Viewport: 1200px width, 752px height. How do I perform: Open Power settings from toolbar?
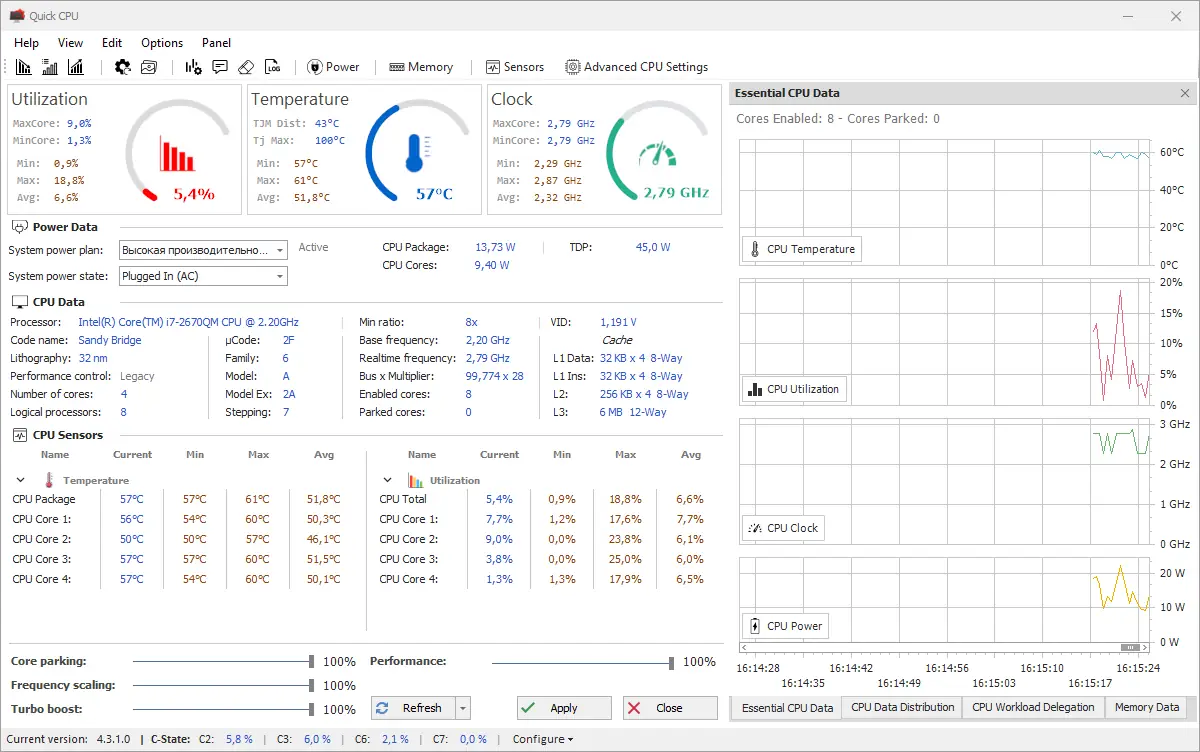[x=333, y=67]
